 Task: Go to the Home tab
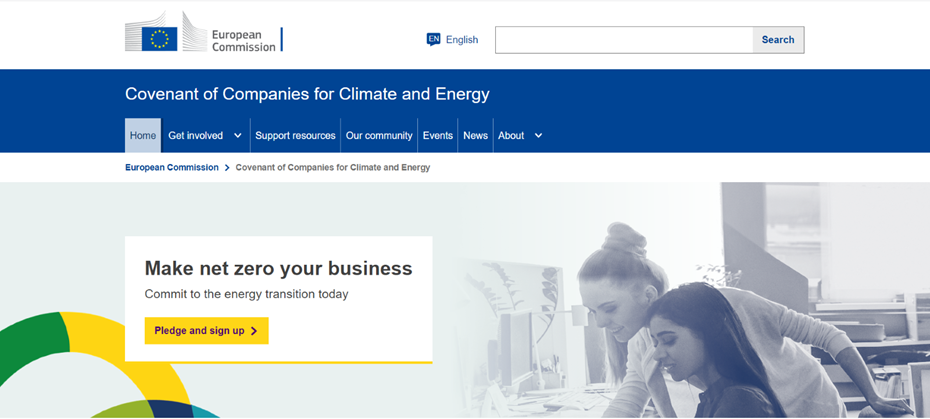pos(143,135)
